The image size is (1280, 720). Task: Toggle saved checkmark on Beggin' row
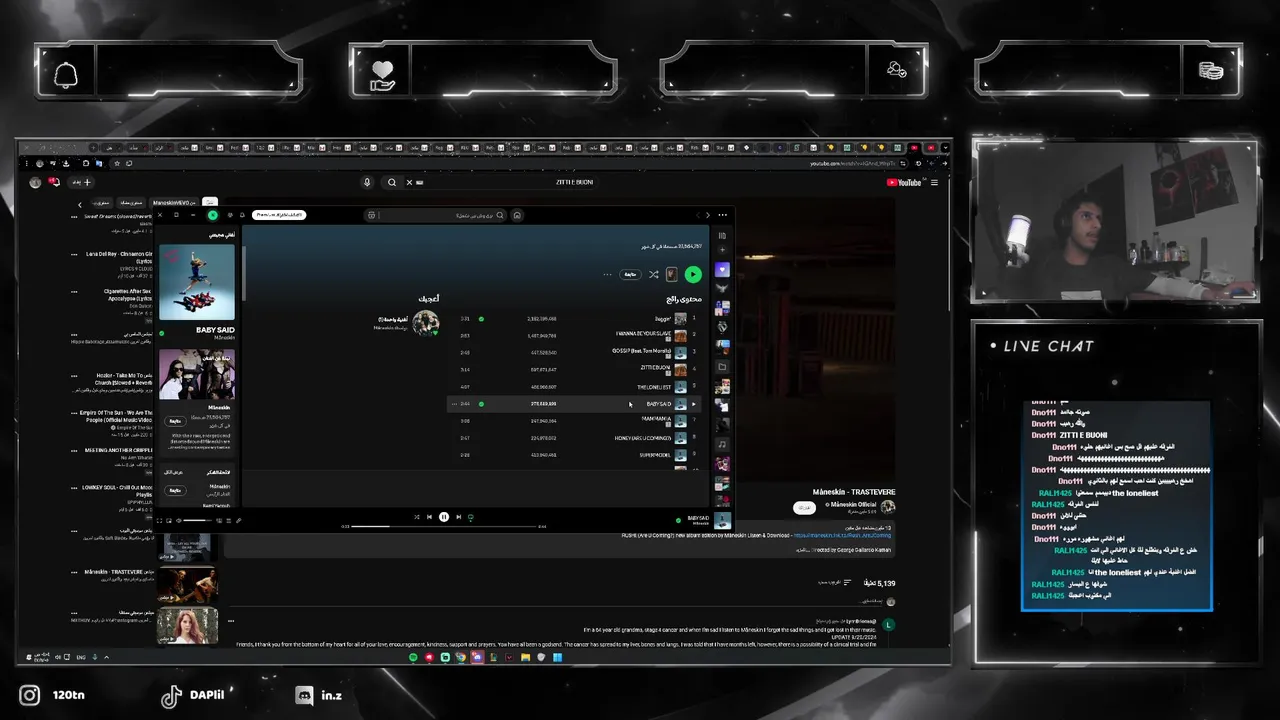pyautogui.click(x=481, y=319)
